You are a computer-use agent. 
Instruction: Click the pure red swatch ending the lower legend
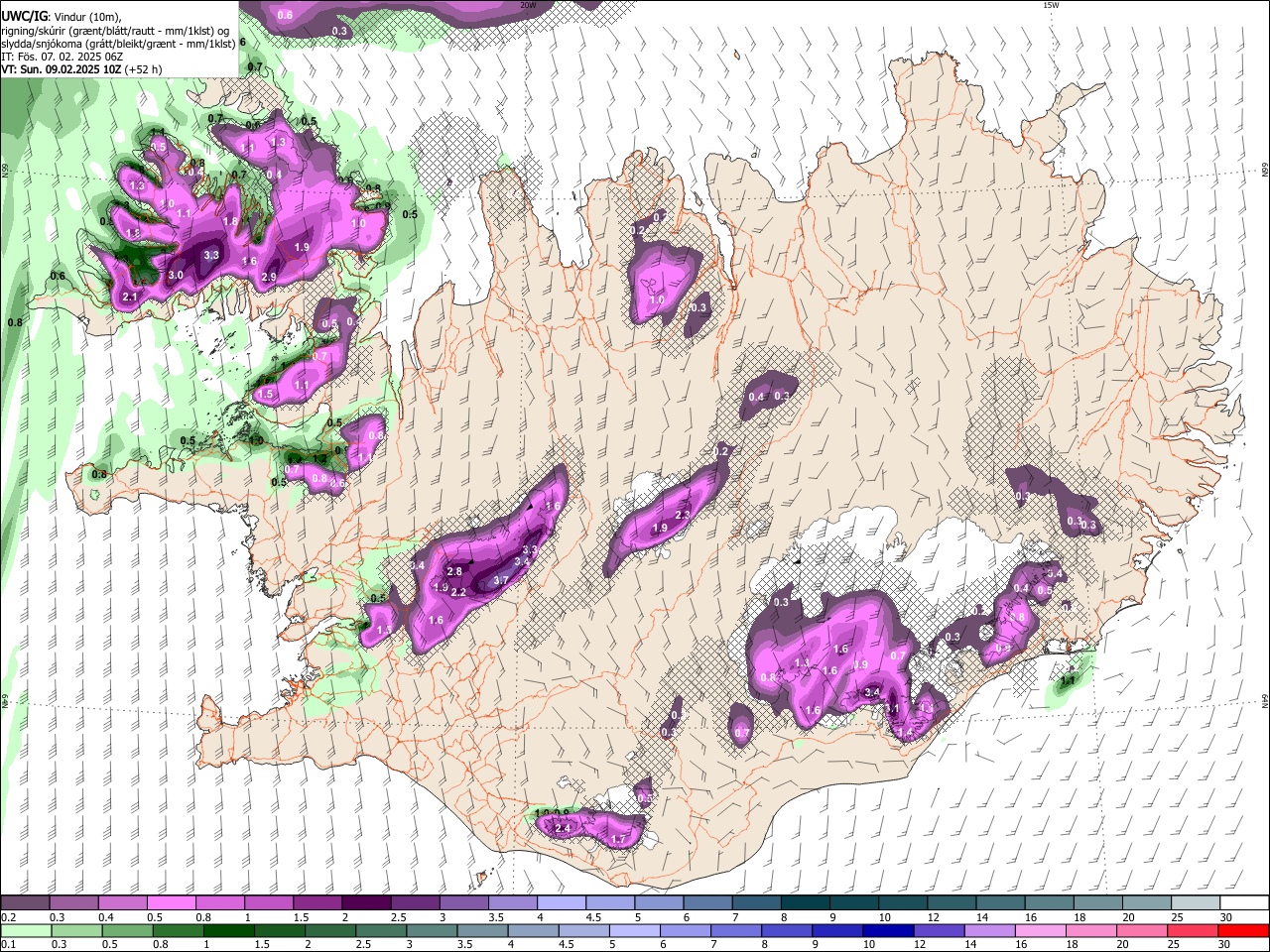click(1243, 930)
